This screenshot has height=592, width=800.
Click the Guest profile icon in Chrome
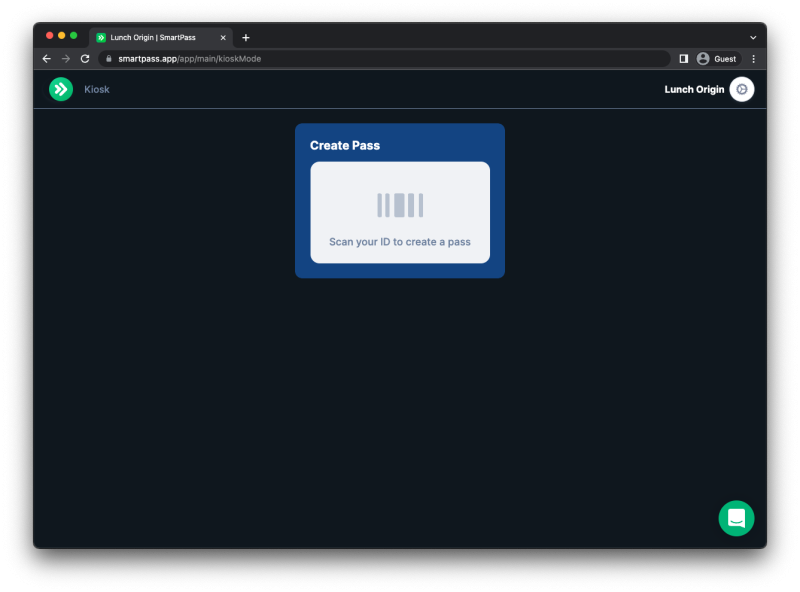click(703, 58)
